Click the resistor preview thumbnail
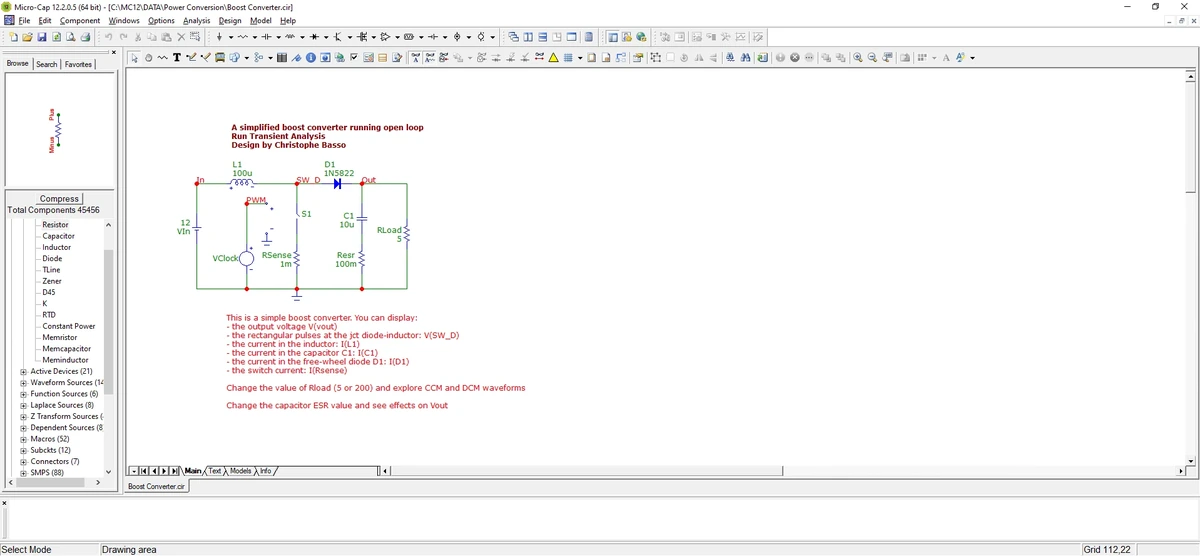This screenshot has width=1200, height=556. [57, 131]
